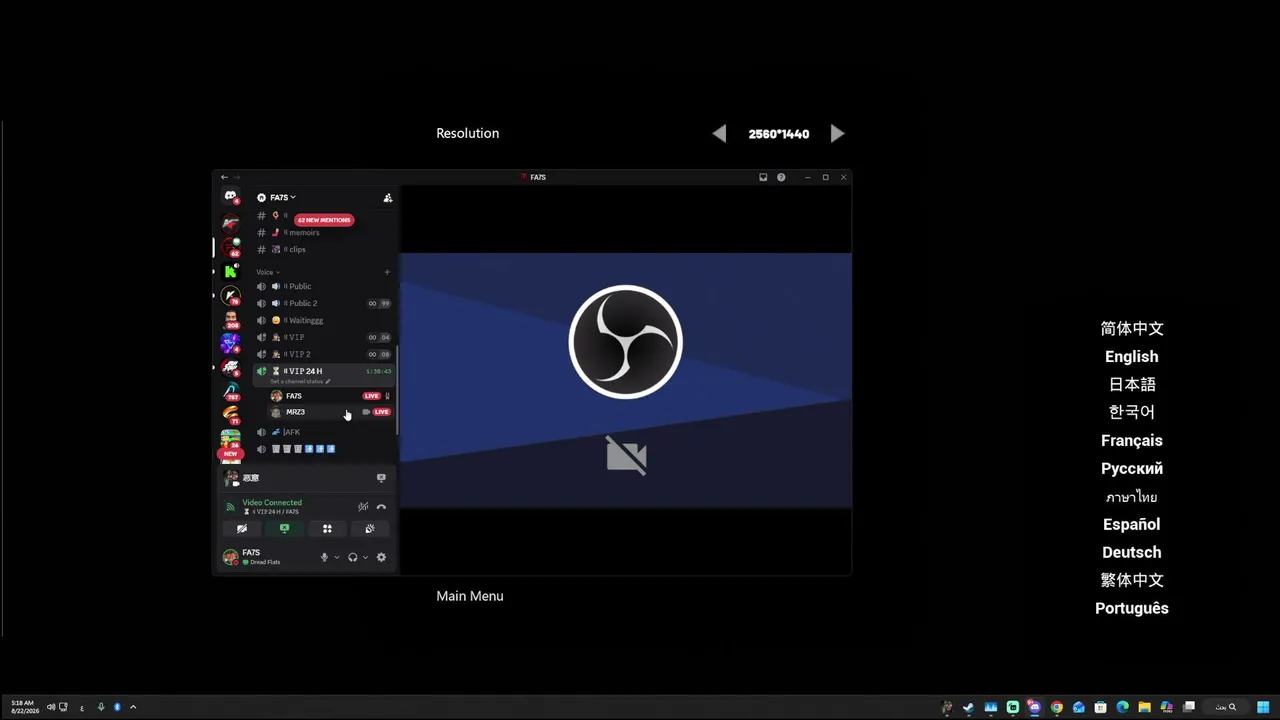Choose Deutsch language

click(x=1132, y=553)
